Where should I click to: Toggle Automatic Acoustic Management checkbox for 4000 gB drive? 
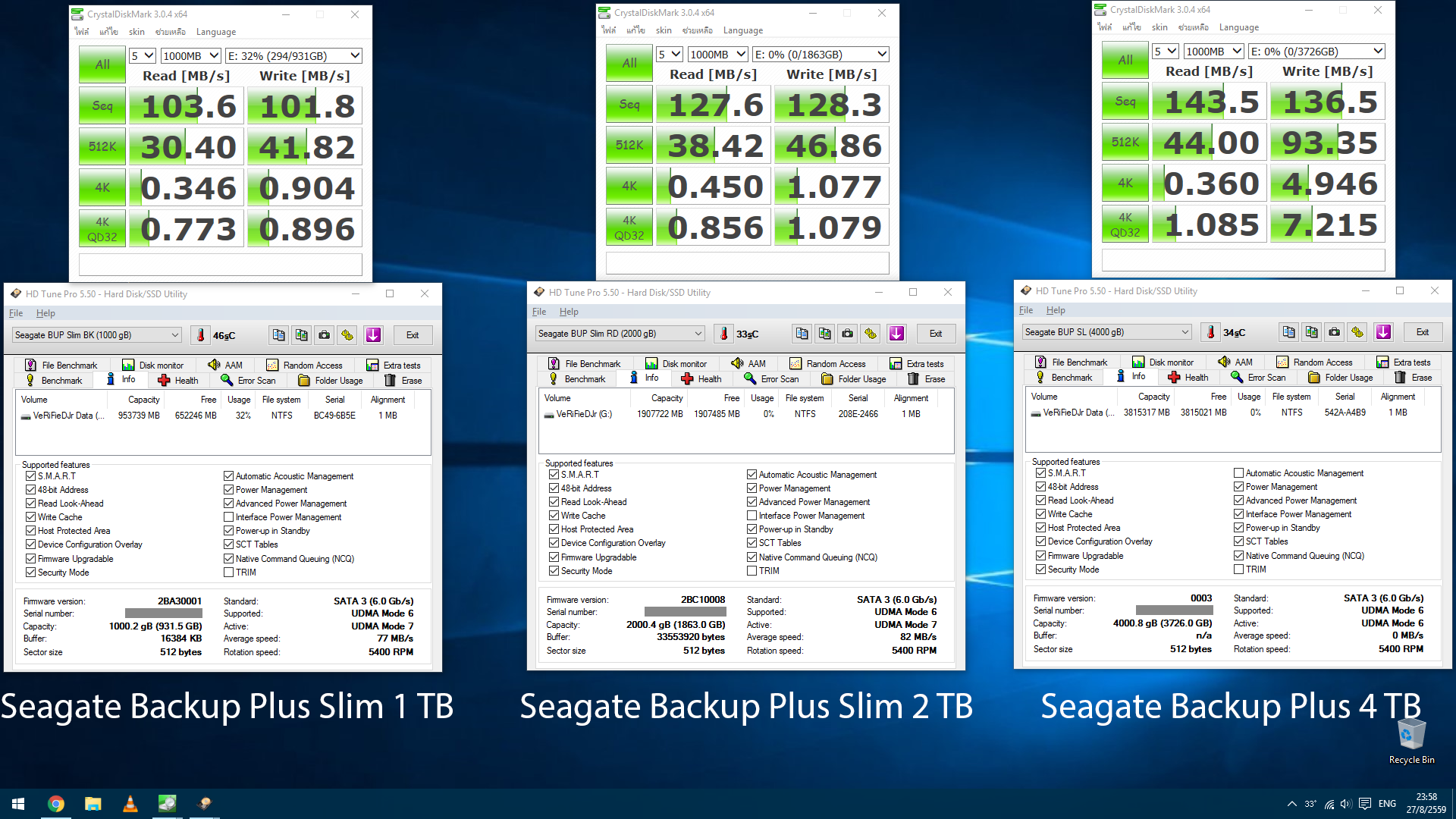tap(1238, 473)
